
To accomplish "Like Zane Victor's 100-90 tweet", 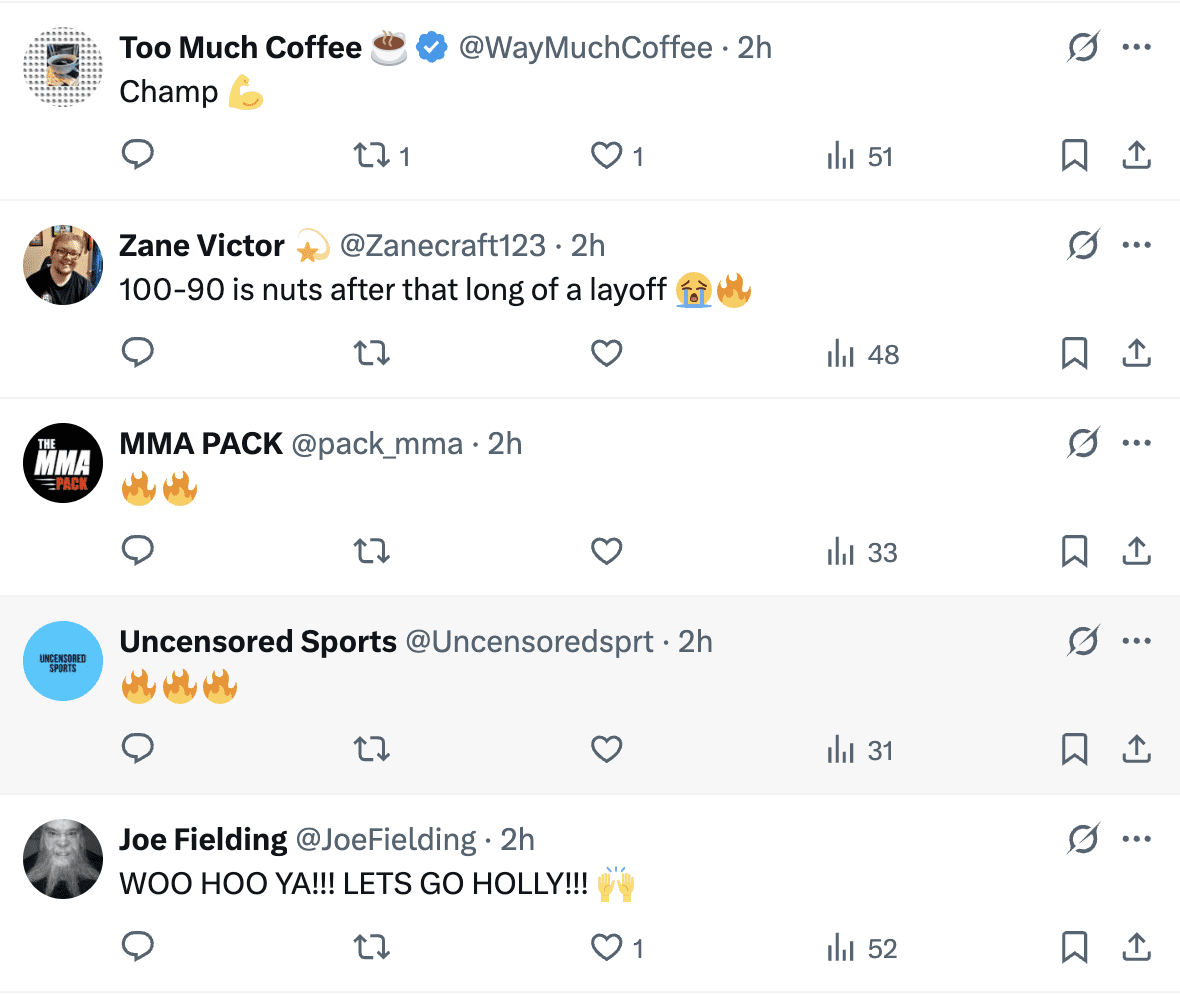I will [x=607, y=353].
